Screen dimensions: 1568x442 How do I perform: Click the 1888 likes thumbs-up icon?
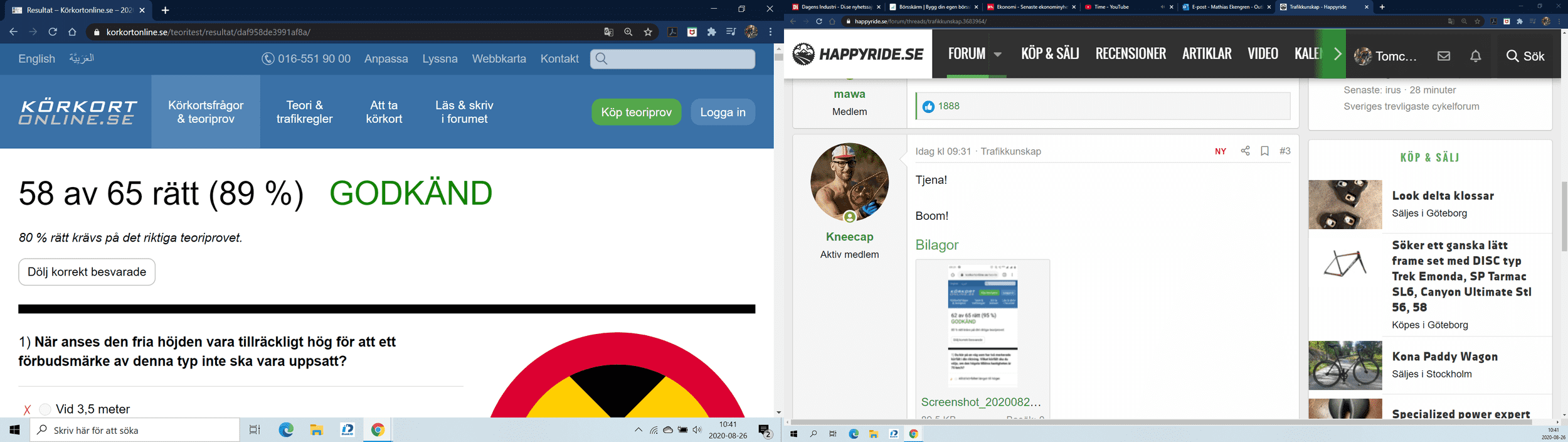point(928,107)
